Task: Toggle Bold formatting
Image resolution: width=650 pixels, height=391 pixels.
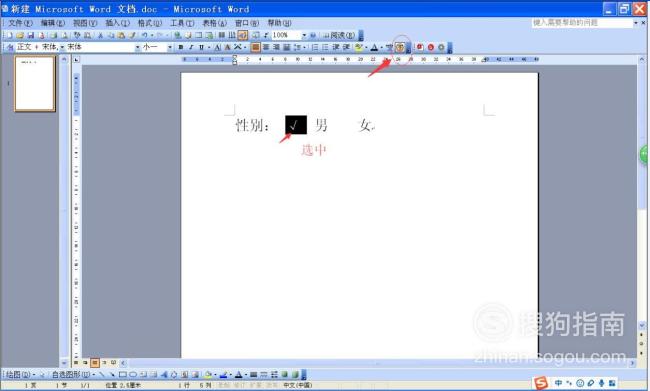Action: point(181,47)
